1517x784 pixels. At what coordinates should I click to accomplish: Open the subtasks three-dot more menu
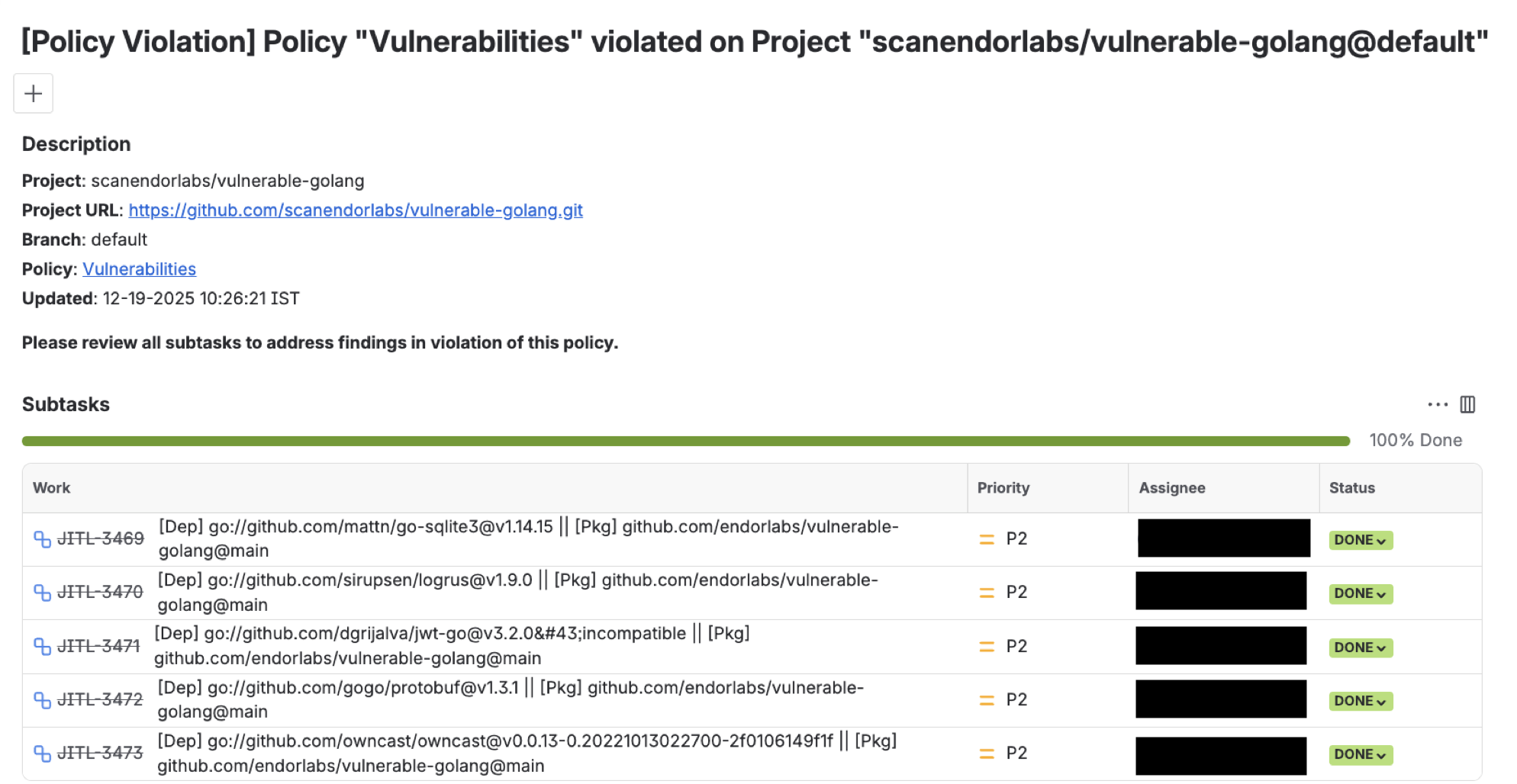click(x=1437, y=405)
